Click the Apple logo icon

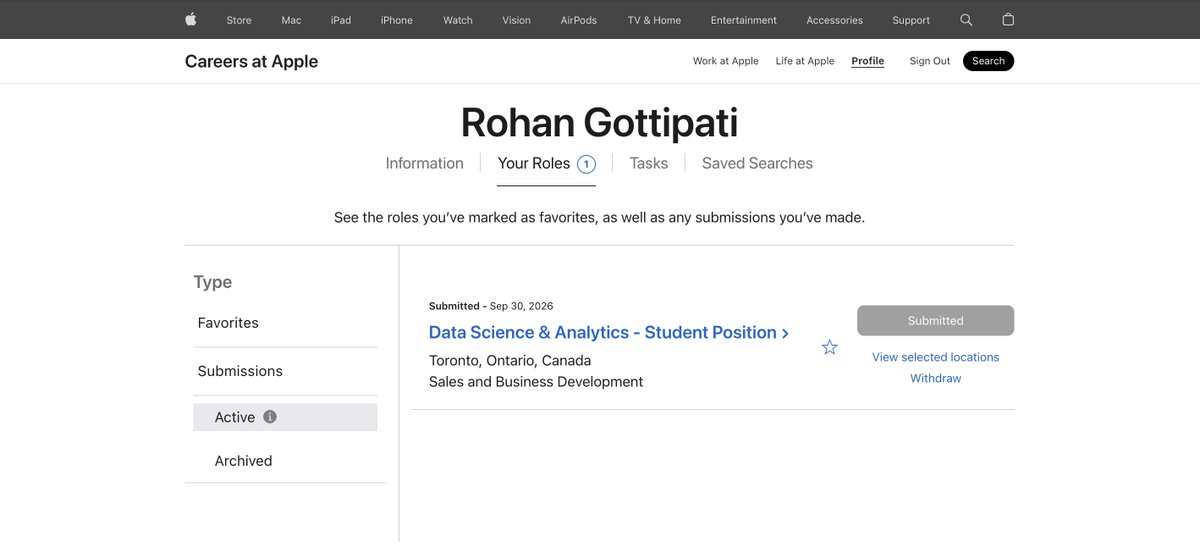[191, 20]
